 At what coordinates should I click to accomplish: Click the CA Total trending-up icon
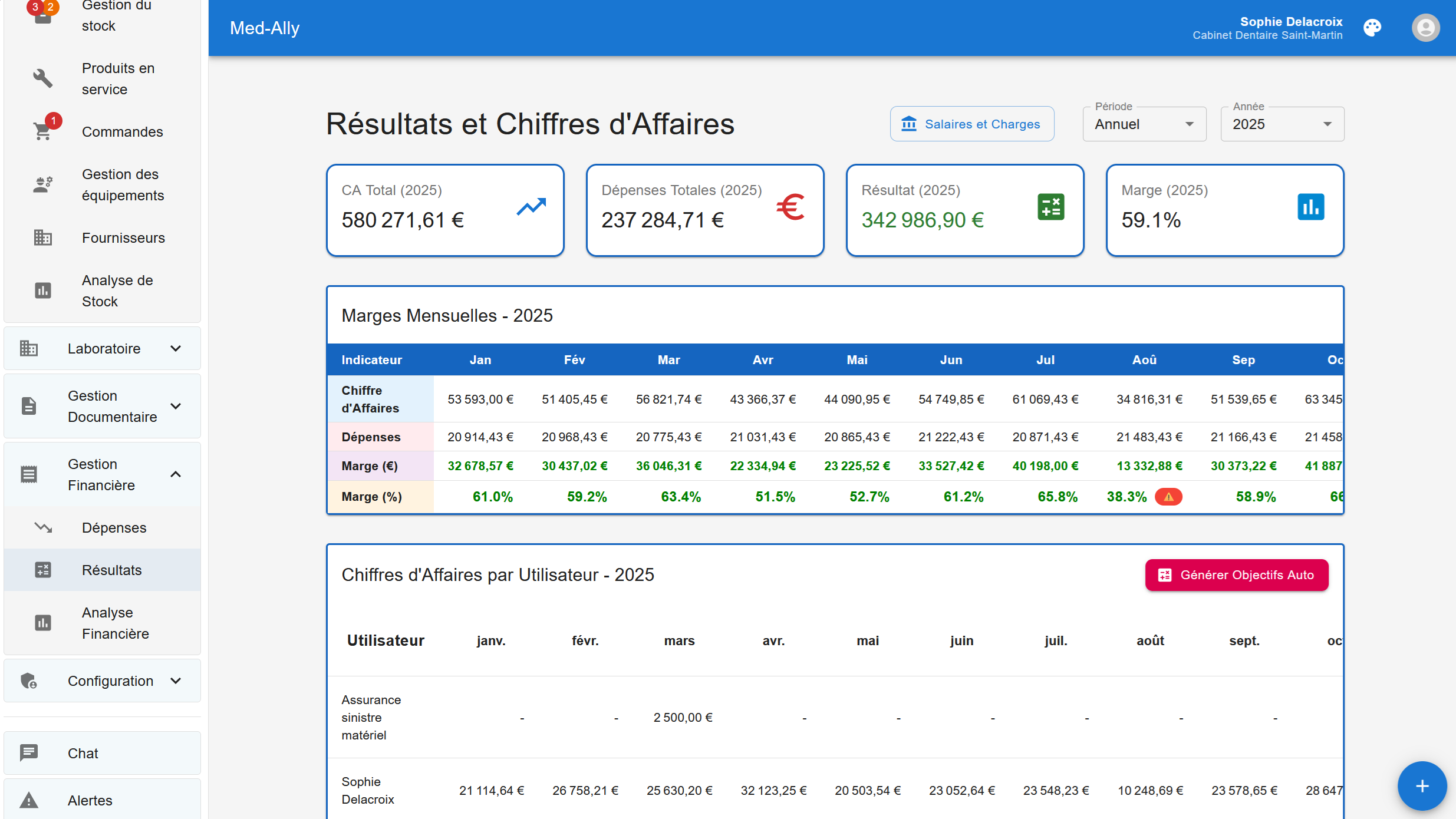(531, 207)
